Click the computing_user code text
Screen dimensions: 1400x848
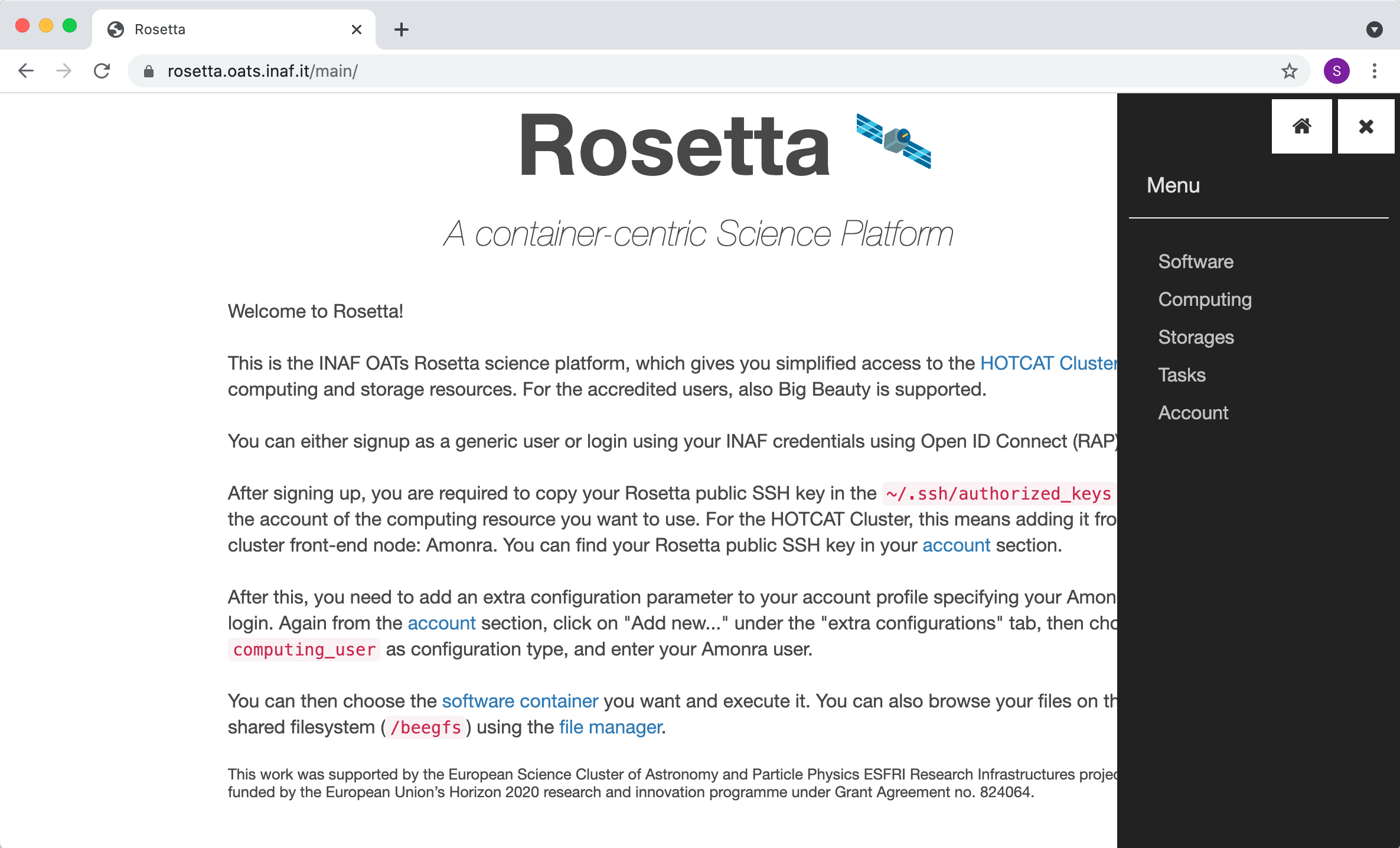pyautogui.click(x=304, y=650)
